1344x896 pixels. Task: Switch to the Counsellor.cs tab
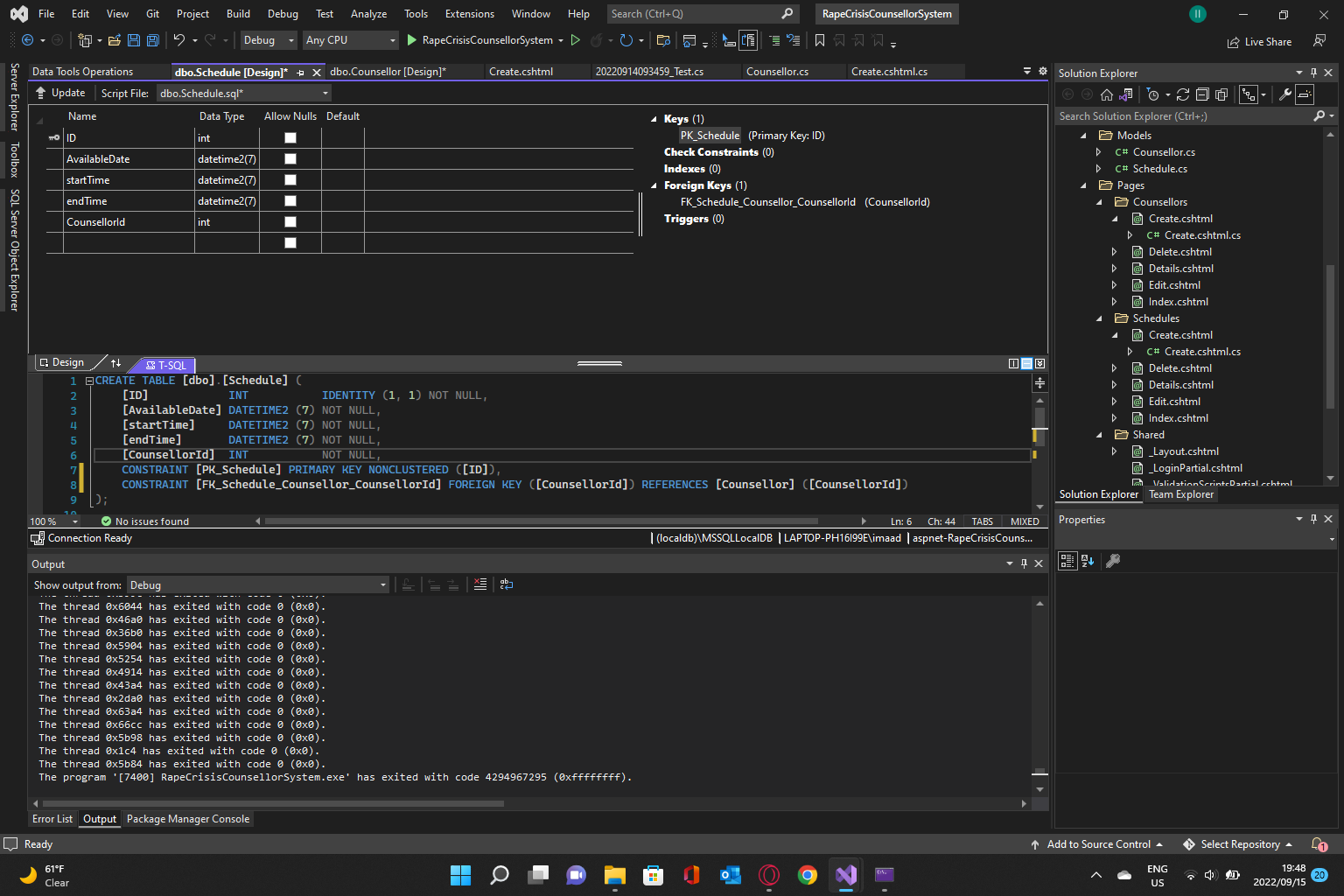(x=777, y=72)
